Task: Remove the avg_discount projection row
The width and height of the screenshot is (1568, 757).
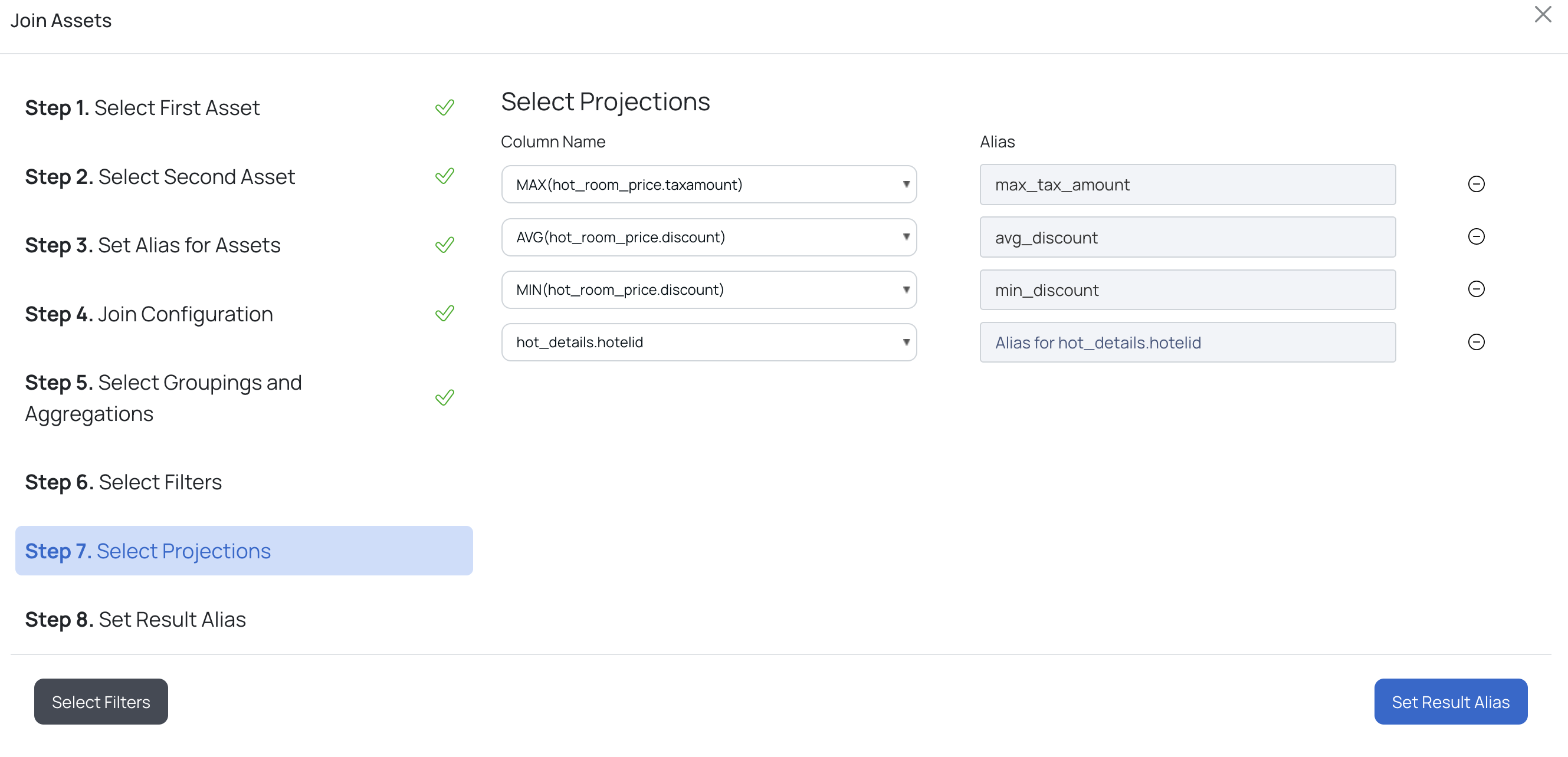Action: point(1476,236)
